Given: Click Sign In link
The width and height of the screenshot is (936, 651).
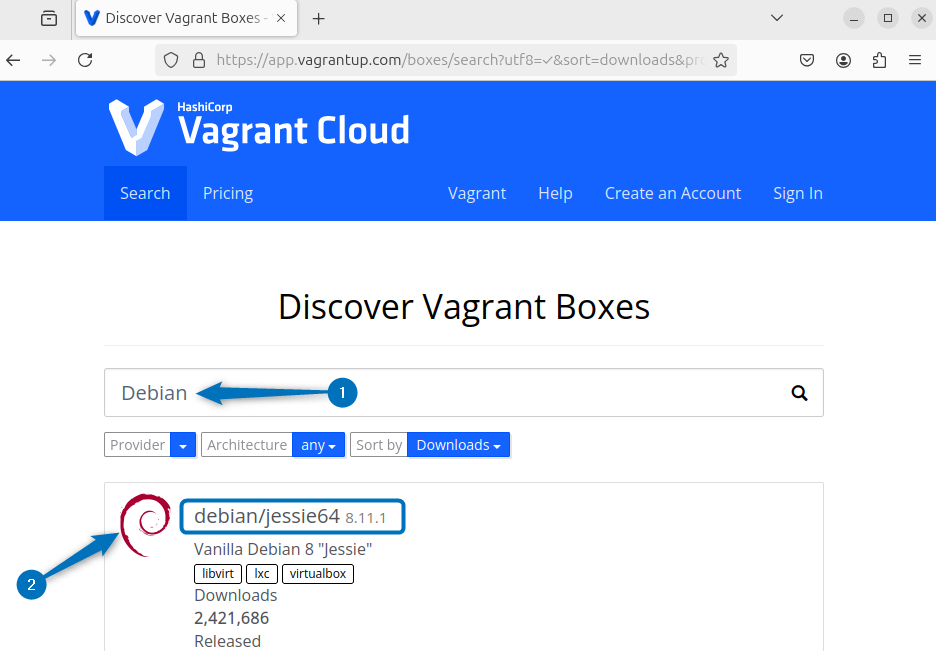Looking at the screenshot, I should 797,193.
